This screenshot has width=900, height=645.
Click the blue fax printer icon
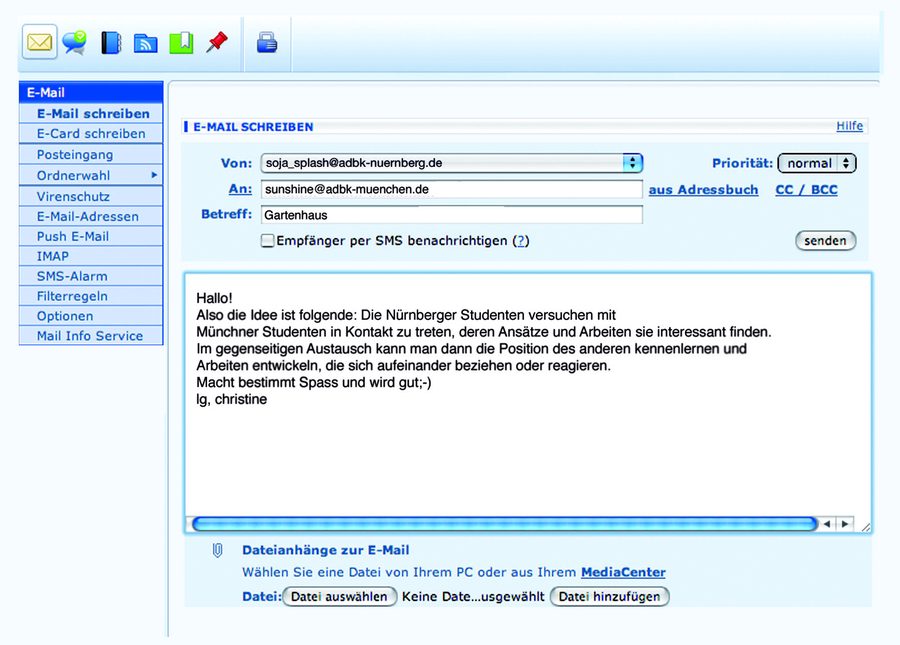pos(267,43)
